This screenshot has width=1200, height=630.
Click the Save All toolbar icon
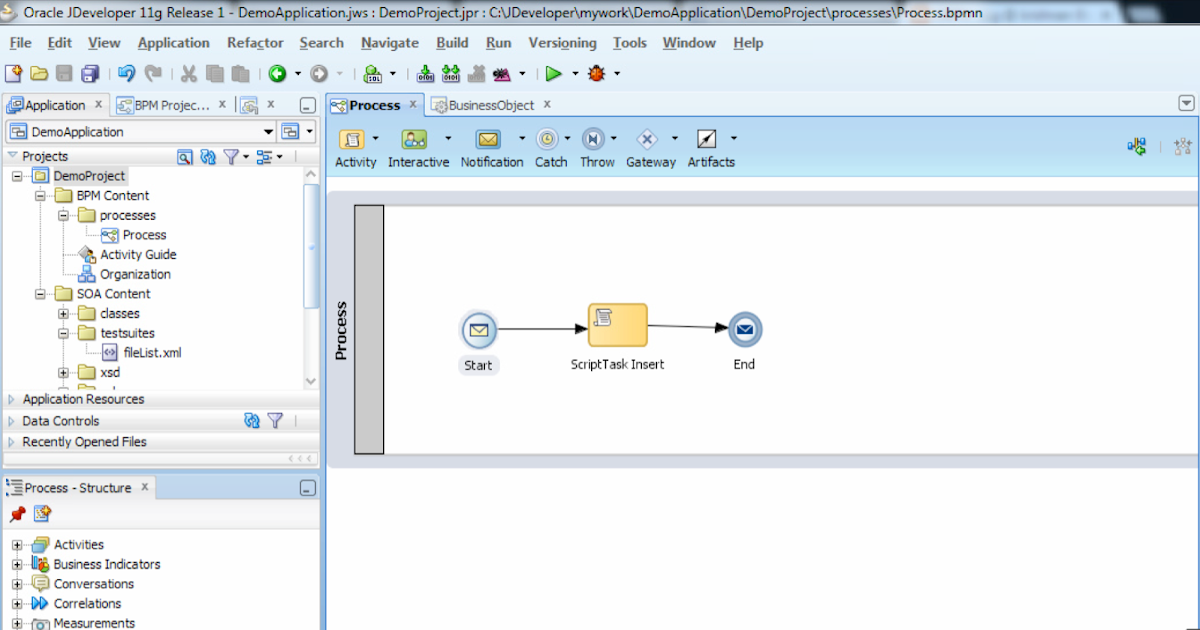[x=90, y=73]
